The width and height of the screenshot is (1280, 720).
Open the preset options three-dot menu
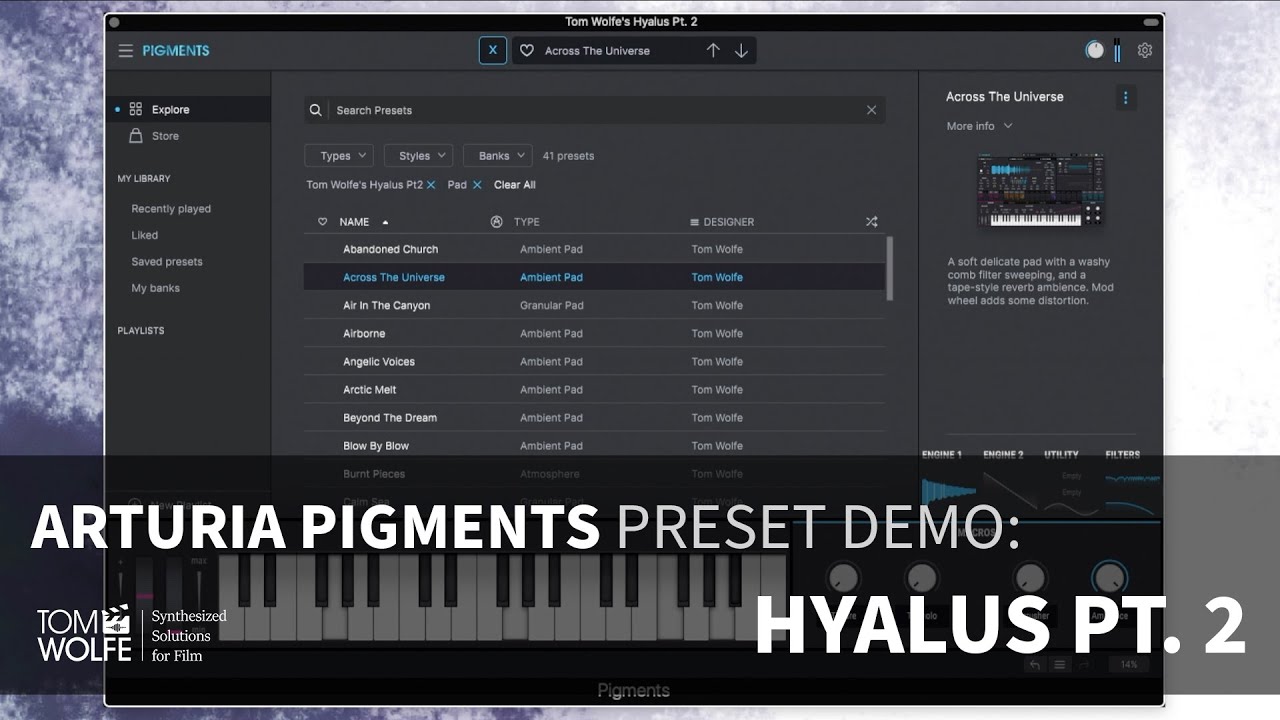click(x=1126, y=97)
